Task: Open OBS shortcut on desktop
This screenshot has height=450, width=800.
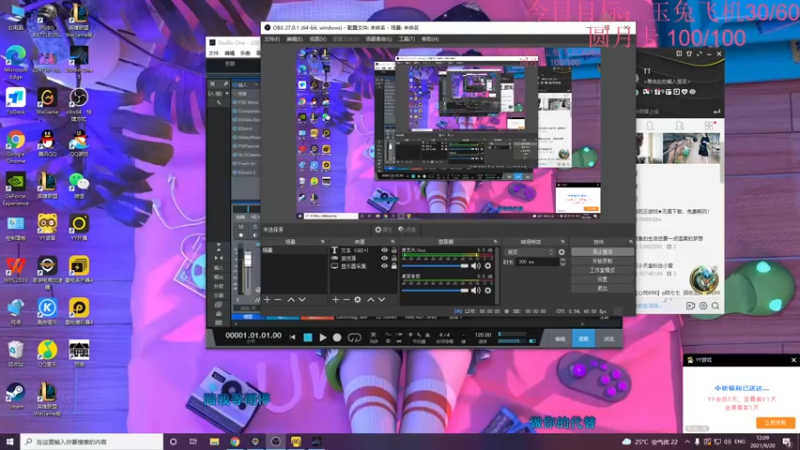Action: tap(79, 104)
